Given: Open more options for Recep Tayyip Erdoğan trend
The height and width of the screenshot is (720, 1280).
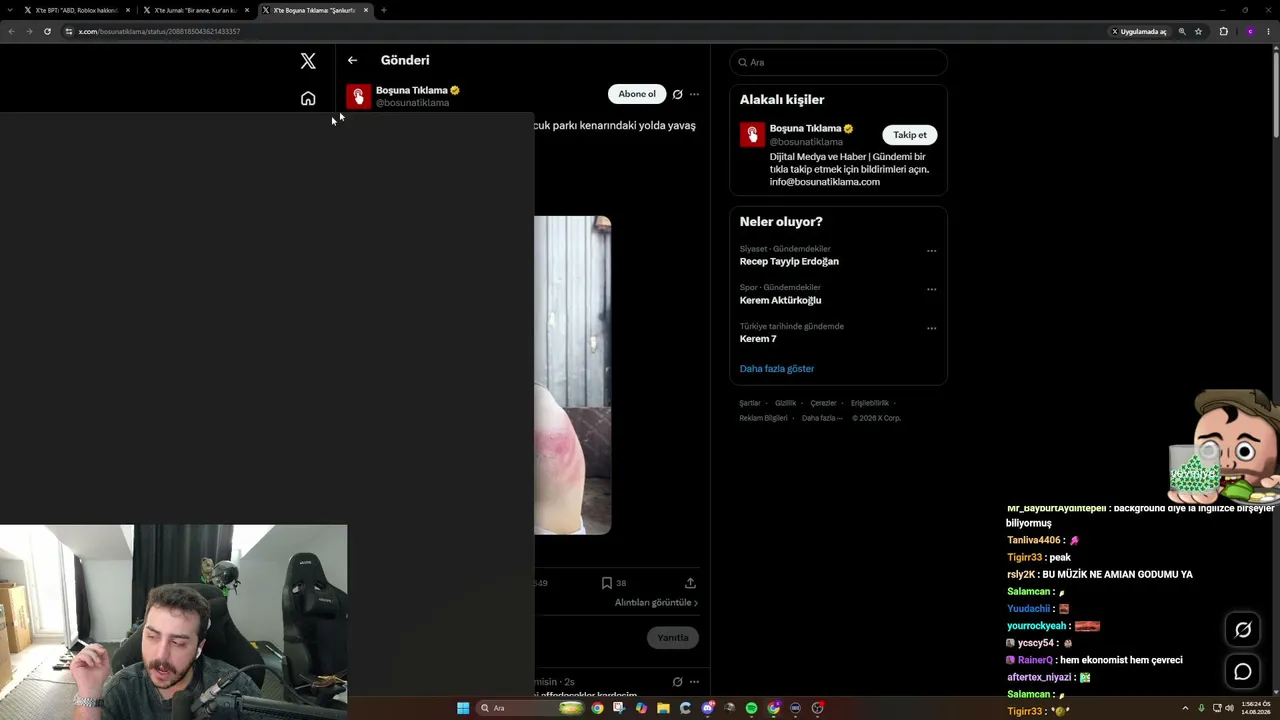Looking at the screenshot, I should pos(931,251).
